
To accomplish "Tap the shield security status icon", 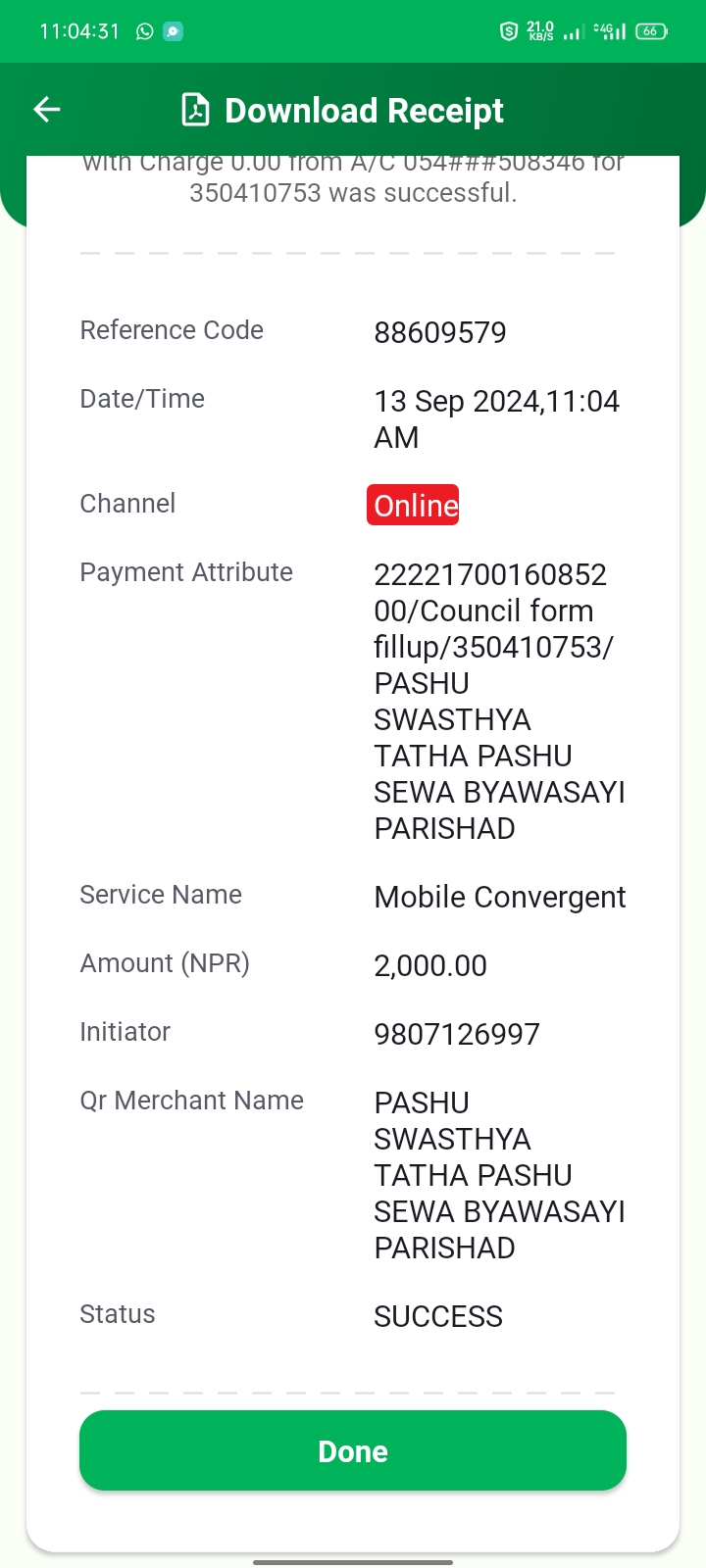I will (x=508, y=31).
